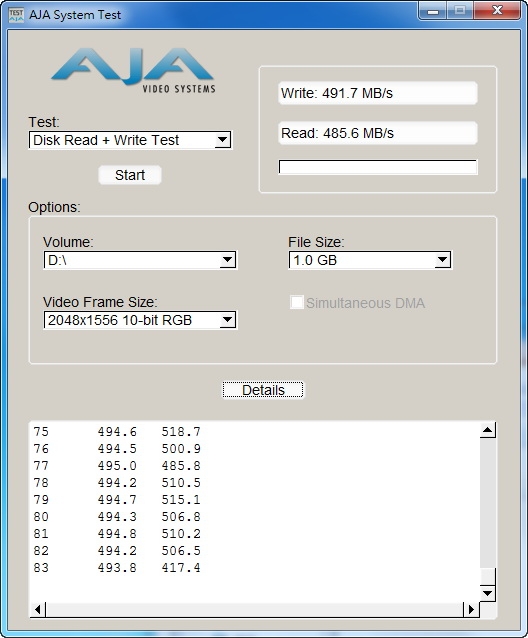Select result row 75 with 518.7

tap(117, 431)
